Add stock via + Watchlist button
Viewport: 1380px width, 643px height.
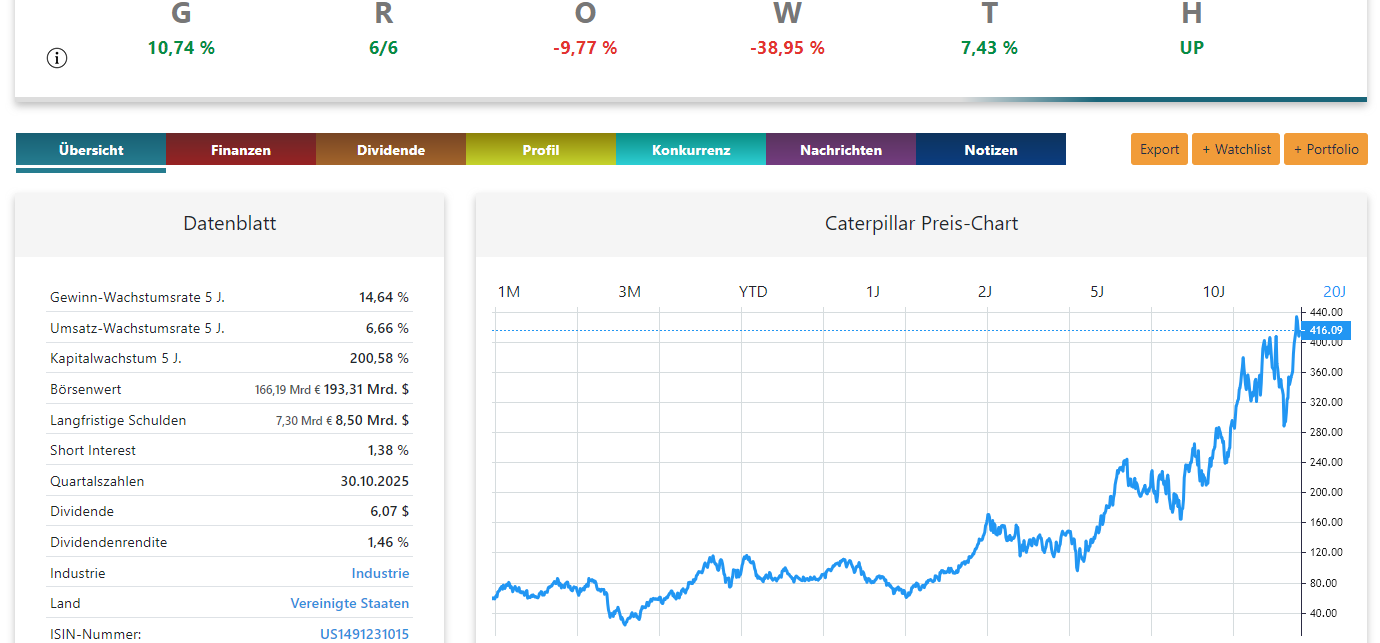coord(1236,149)
